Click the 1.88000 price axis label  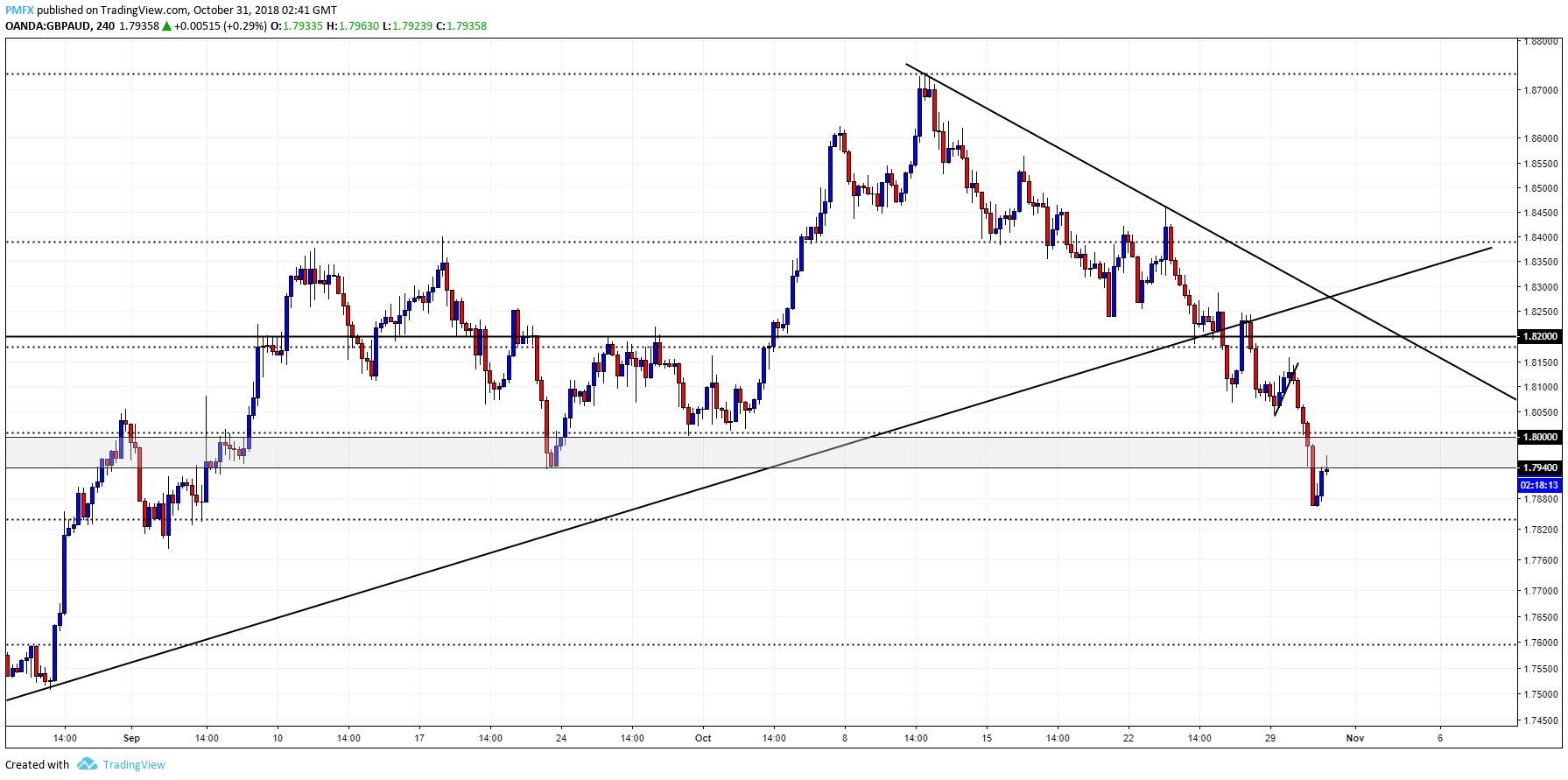tap(1541, 40)
